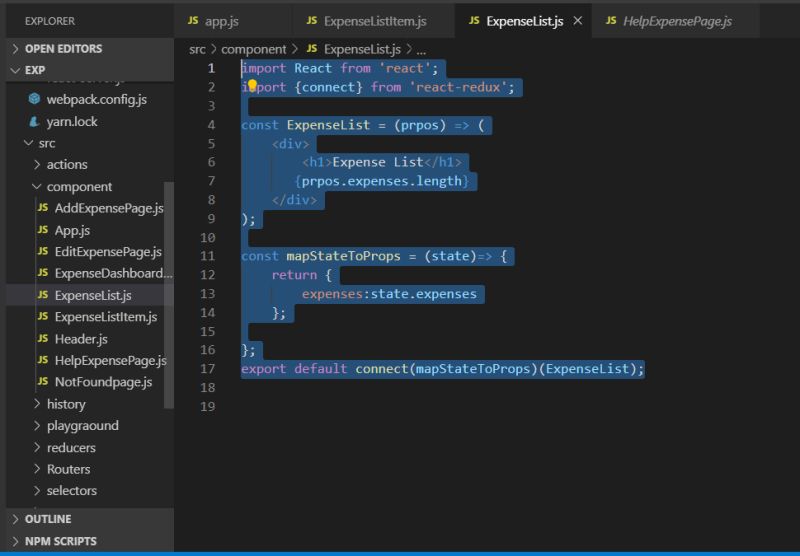Click the src breadcrumb segment

197,49
